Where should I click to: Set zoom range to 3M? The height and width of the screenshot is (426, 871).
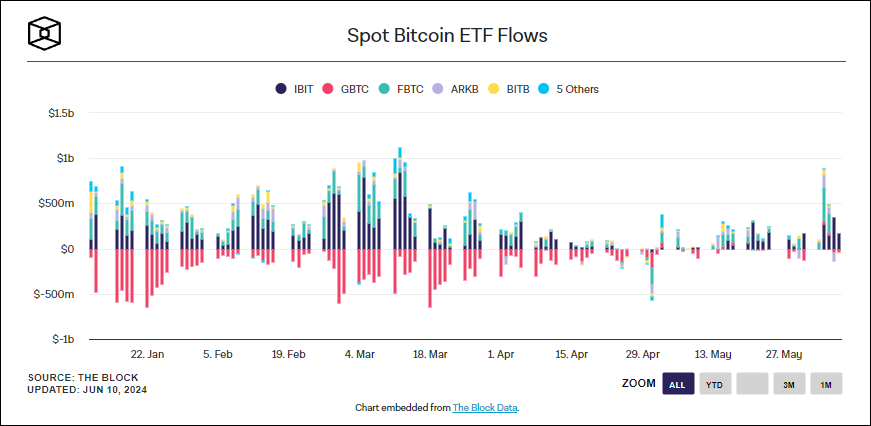tap(789, 384)
